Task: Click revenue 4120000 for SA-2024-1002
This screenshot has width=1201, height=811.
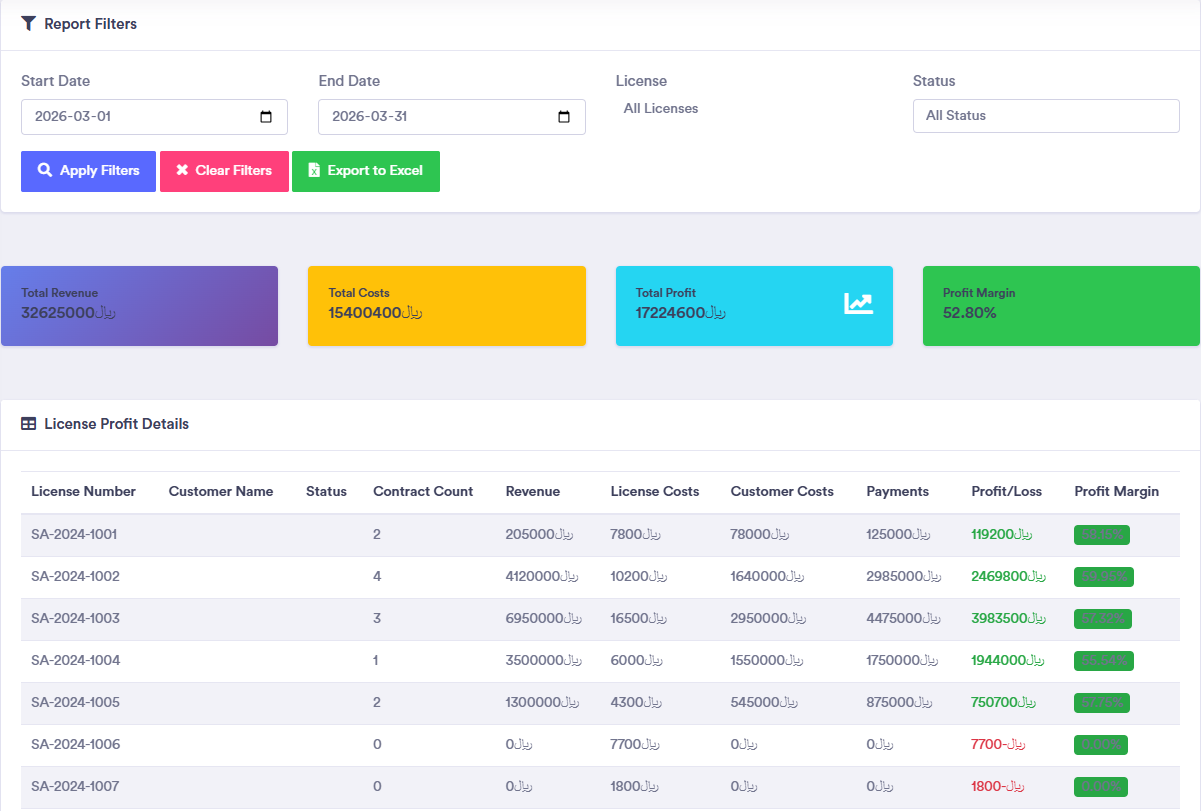Action: [543, 577]
